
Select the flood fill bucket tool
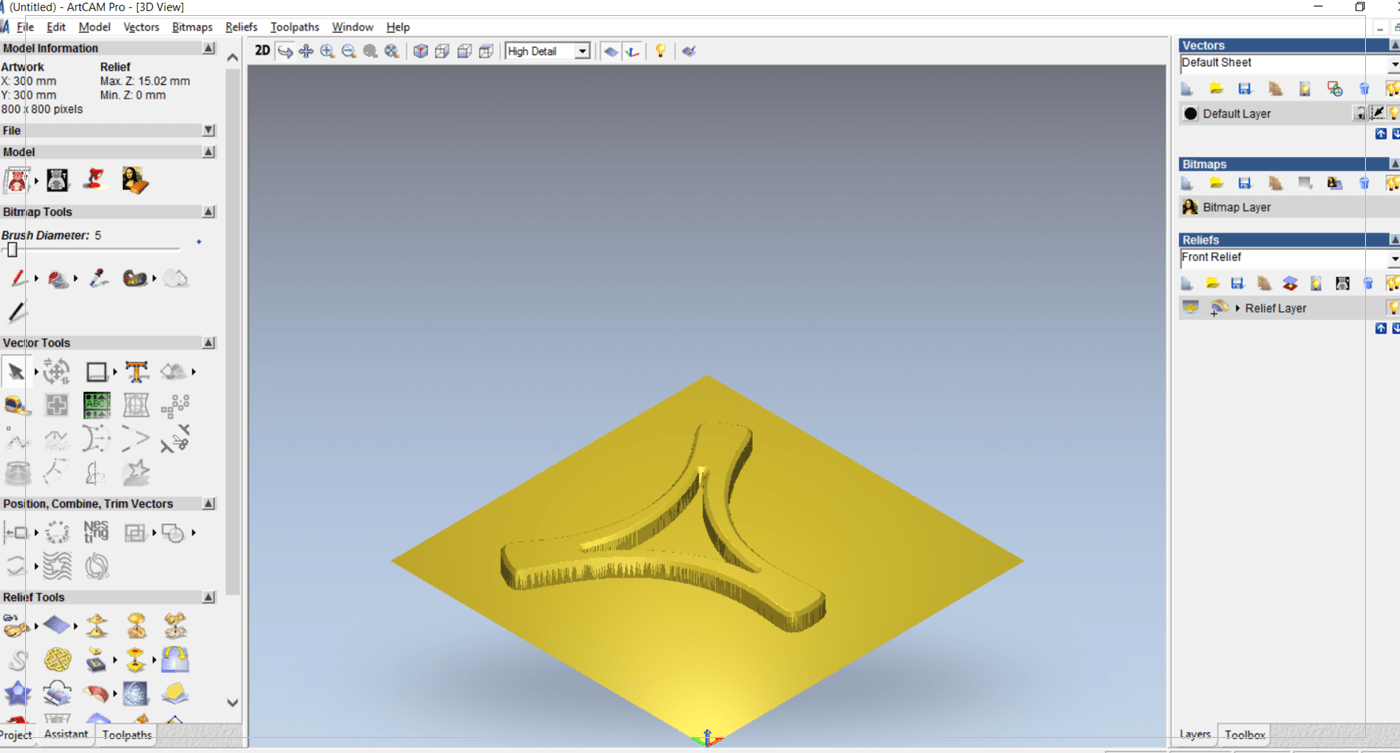tap(58, 279)
